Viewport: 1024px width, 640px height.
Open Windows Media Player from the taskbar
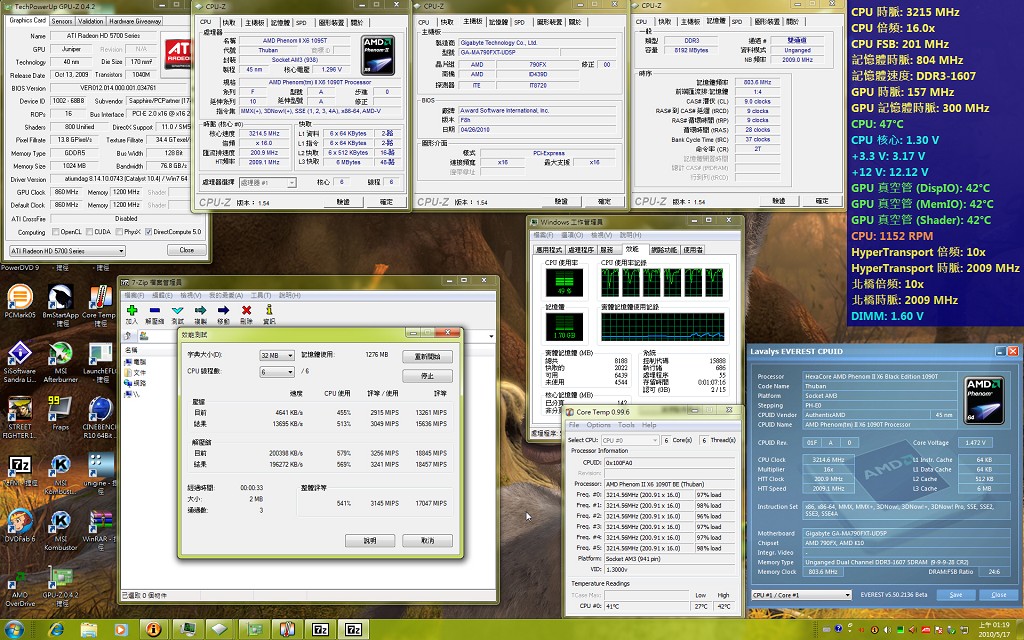(x=121, y=629)
